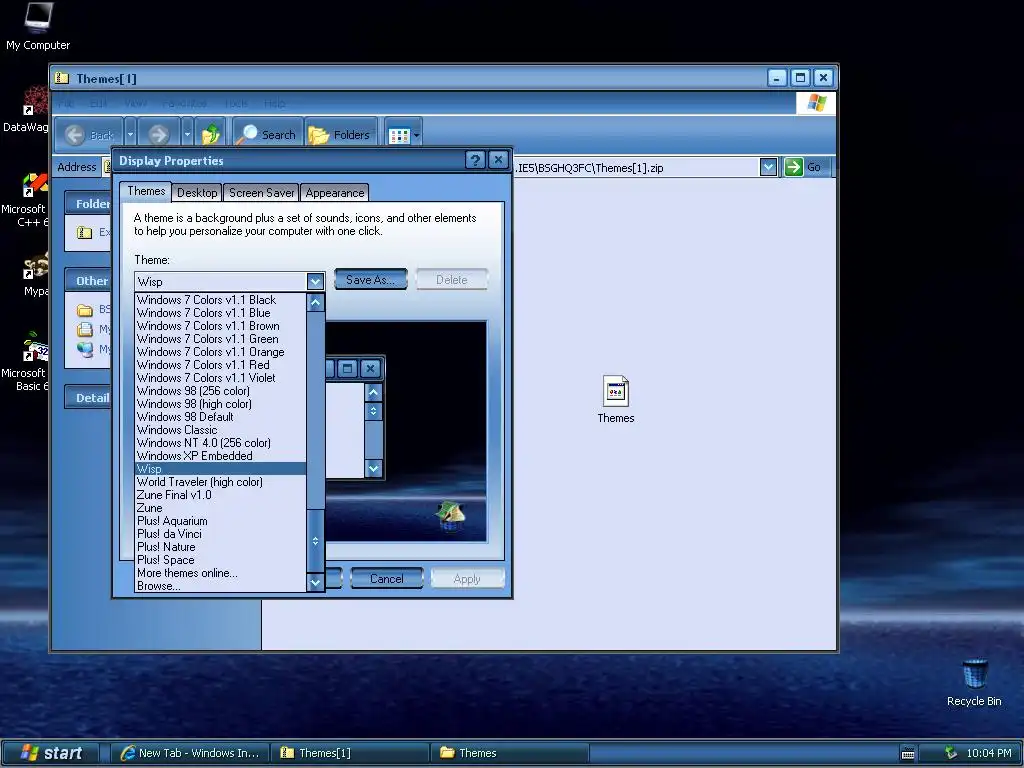The height and width of the screenshot is (768, 1024).
Task: Open the Views toolbar button
Action: click(x=403, y=135)
